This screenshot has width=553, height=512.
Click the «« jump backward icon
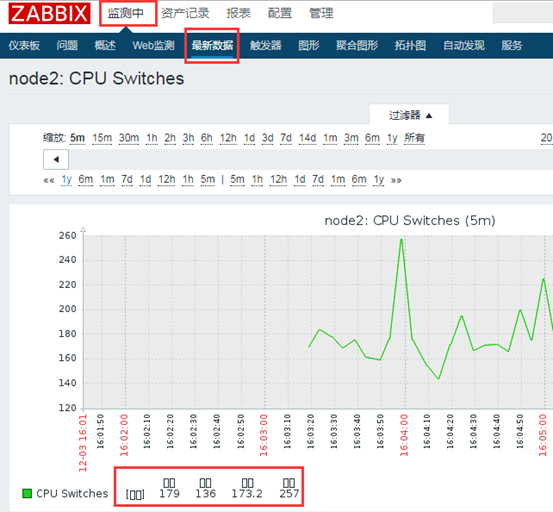click(49, 181)
